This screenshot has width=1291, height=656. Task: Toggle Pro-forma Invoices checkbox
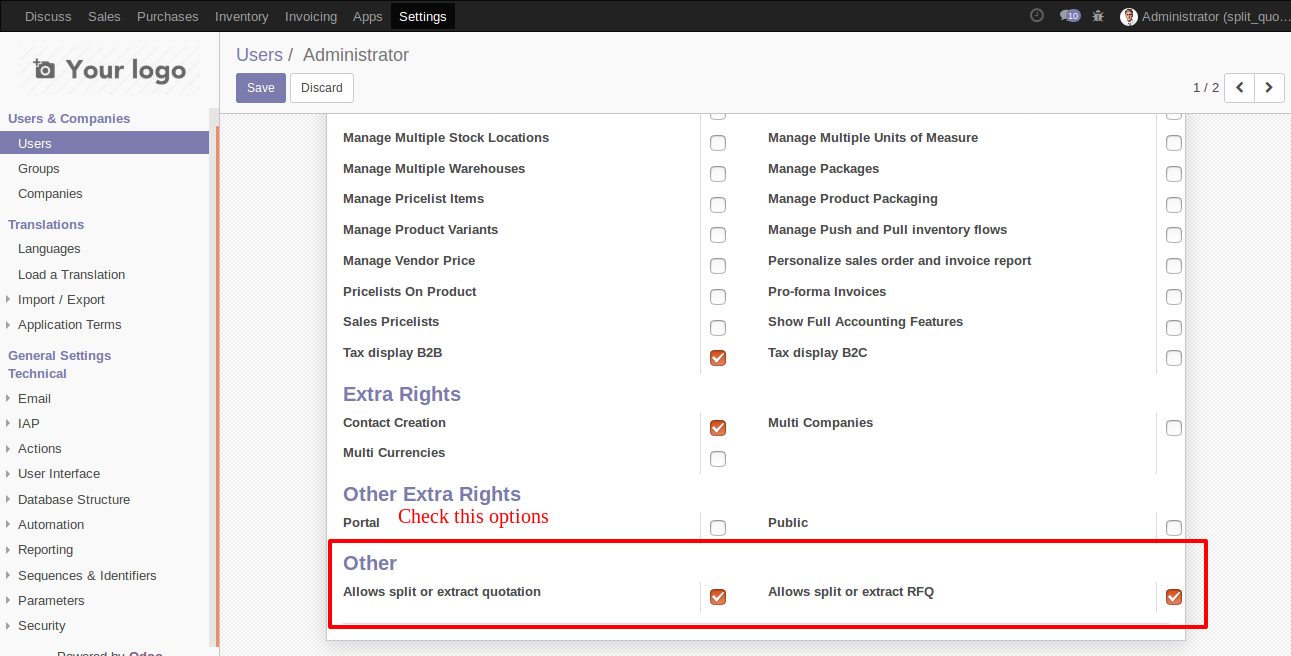[x=1174, y=297]
